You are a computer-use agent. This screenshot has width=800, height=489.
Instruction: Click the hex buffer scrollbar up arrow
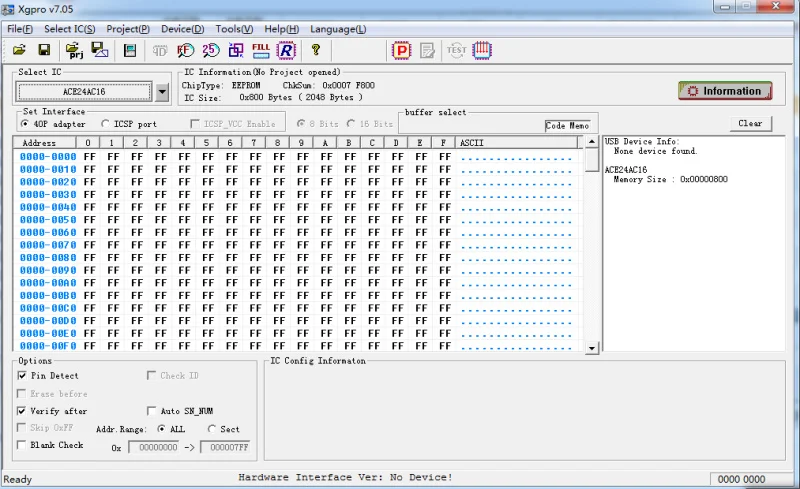pyautogui.click(x=591, y=141)
